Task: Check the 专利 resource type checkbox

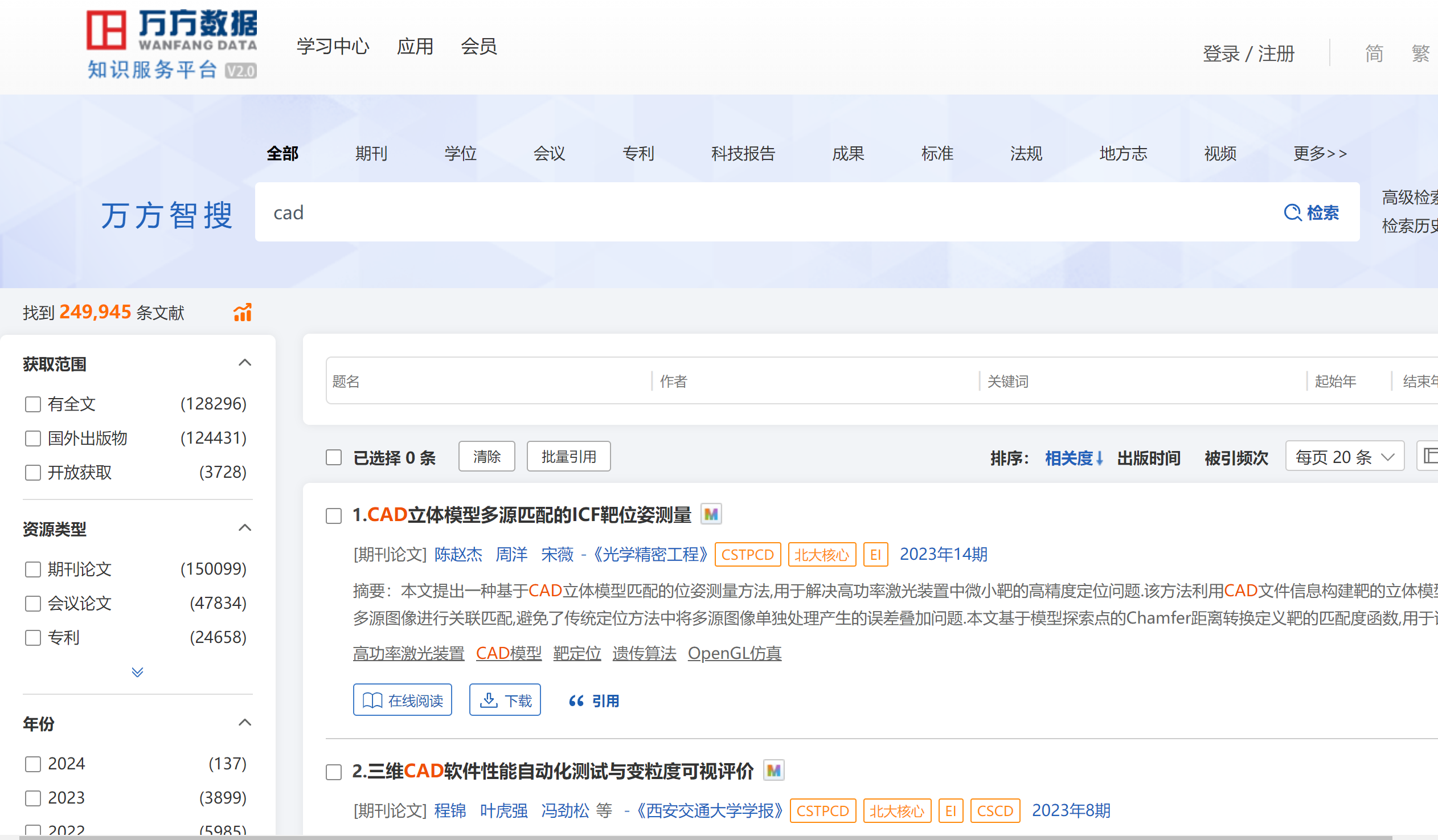Action: click(33, 637)
